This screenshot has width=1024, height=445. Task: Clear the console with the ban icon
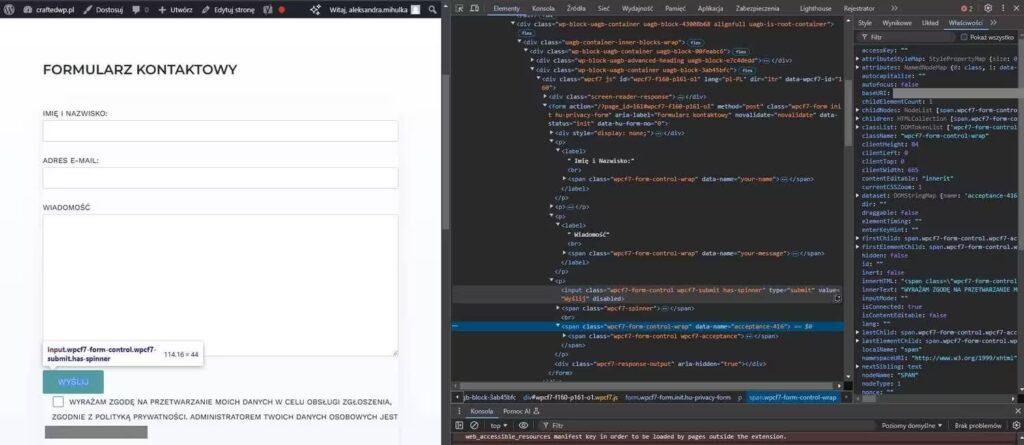coord(474,425)
